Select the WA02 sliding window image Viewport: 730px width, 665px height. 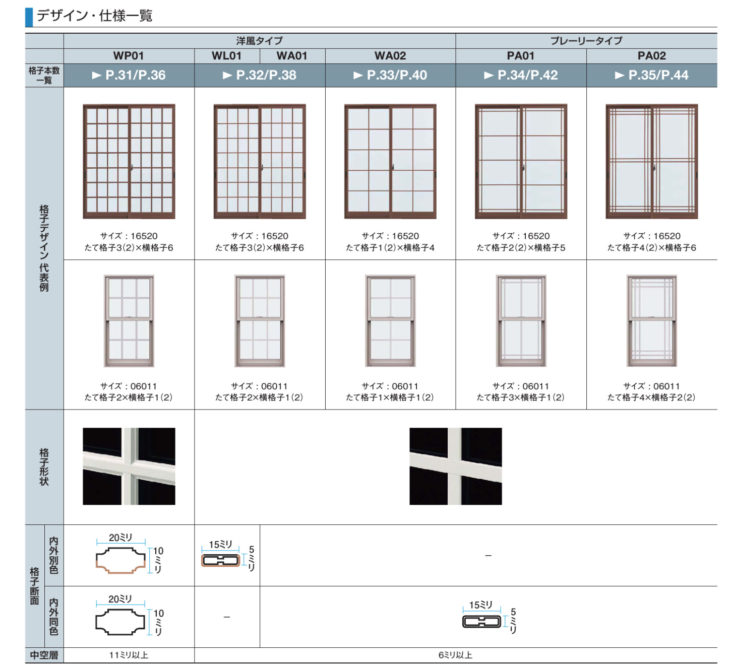pos(390,161)
